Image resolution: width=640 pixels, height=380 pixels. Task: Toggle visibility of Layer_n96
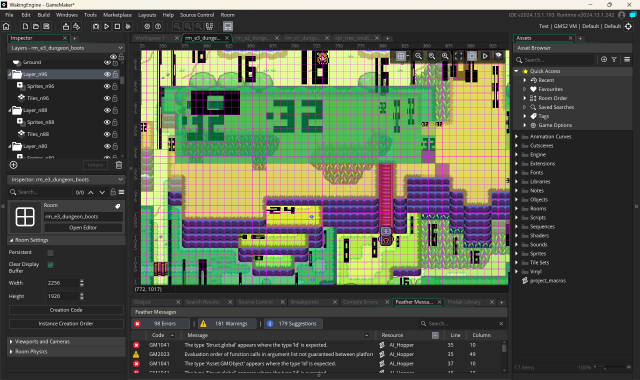click(x=107, y=74)
